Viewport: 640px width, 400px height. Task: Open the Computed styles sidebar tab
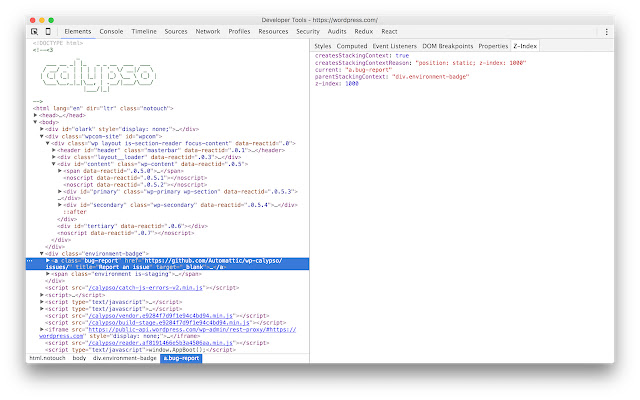[351, 46]
